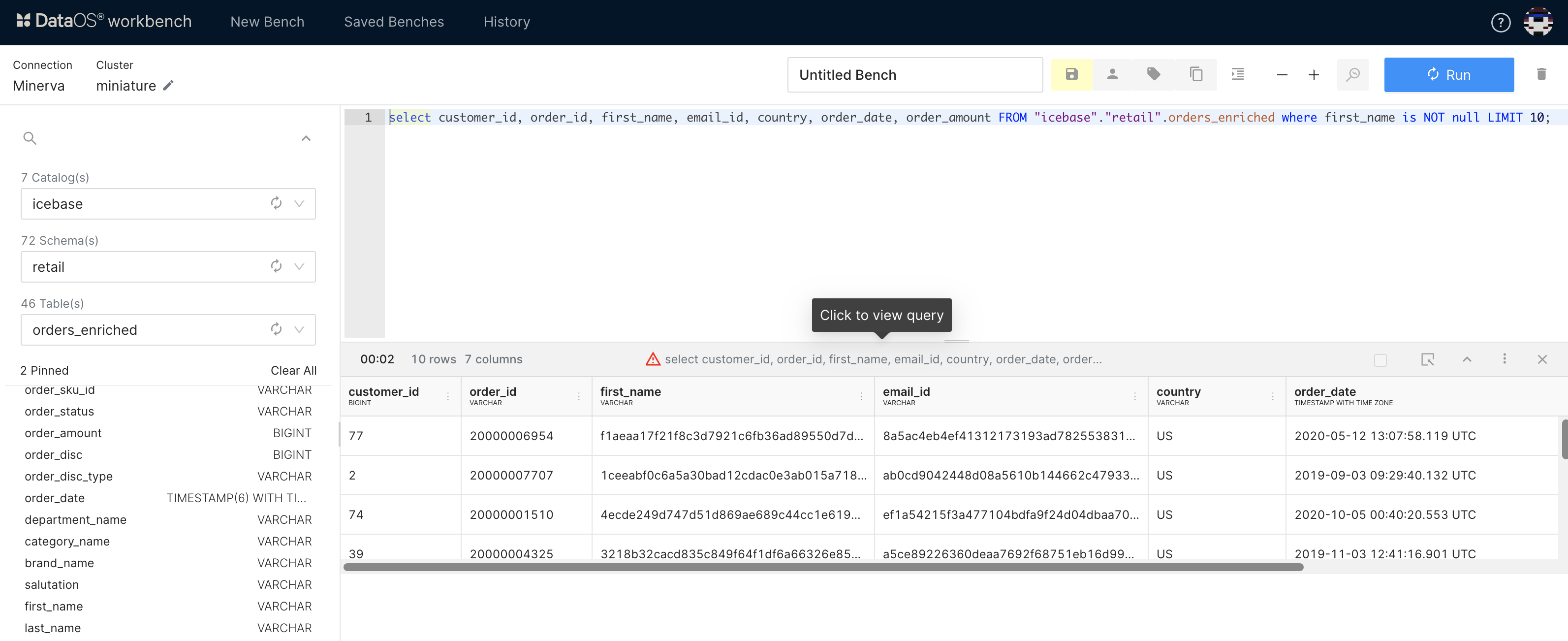Click the truncated query text in results bar
The image size is (1568, 641).
pos(882,359)
